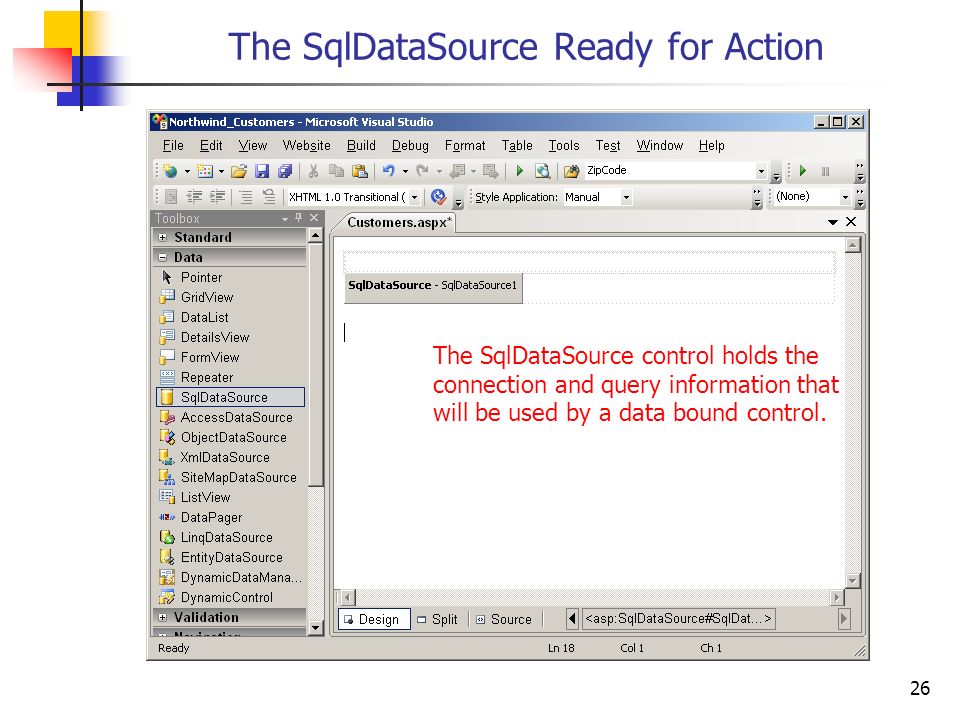
Task: Click the design surface vertical scrollbar down arrow
Action: point(853,580)
